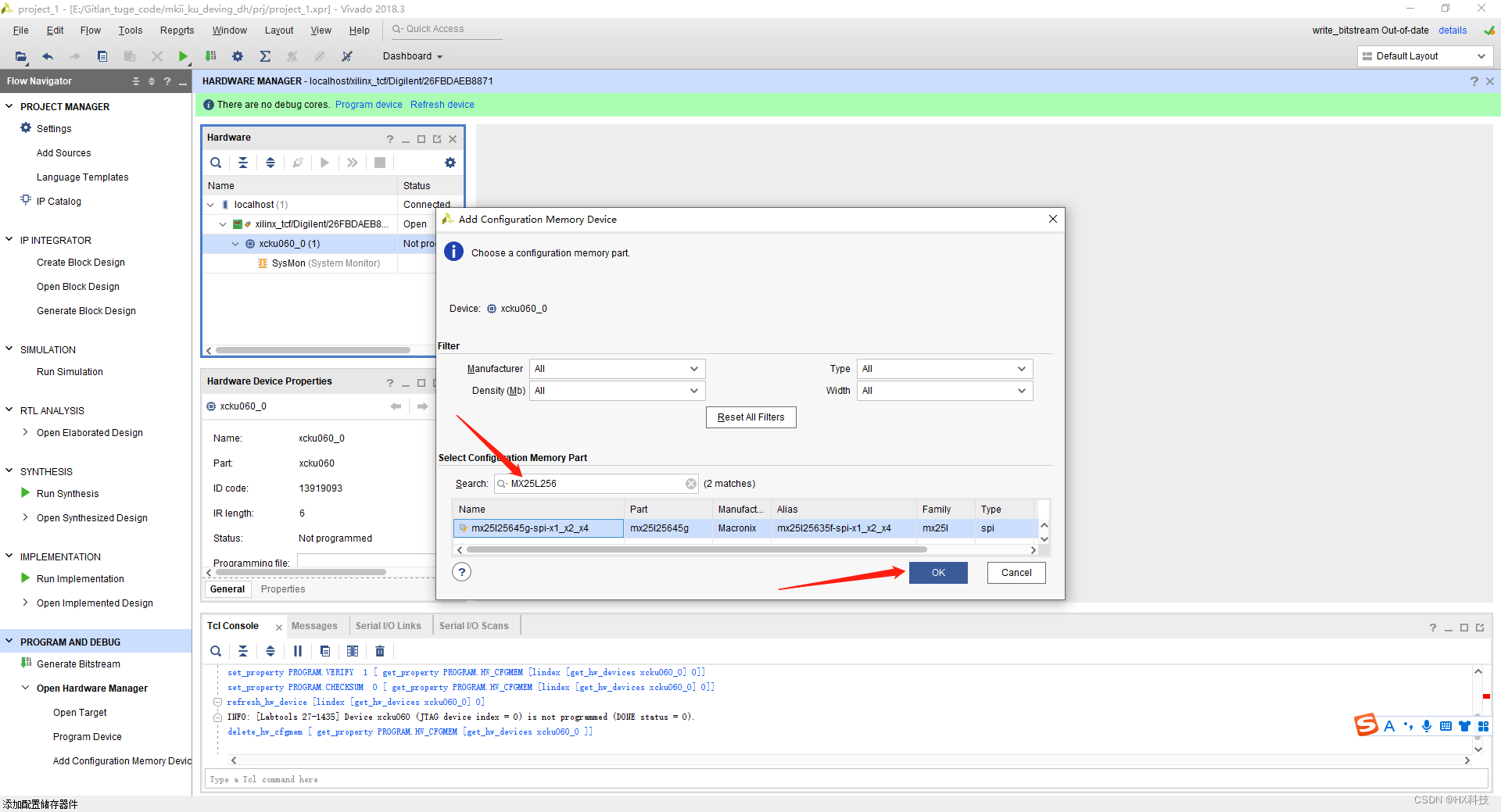This screenshot has height=812, width=1501.
Task: Click the Tcl command input field
Action: click(x=846, y=779)
